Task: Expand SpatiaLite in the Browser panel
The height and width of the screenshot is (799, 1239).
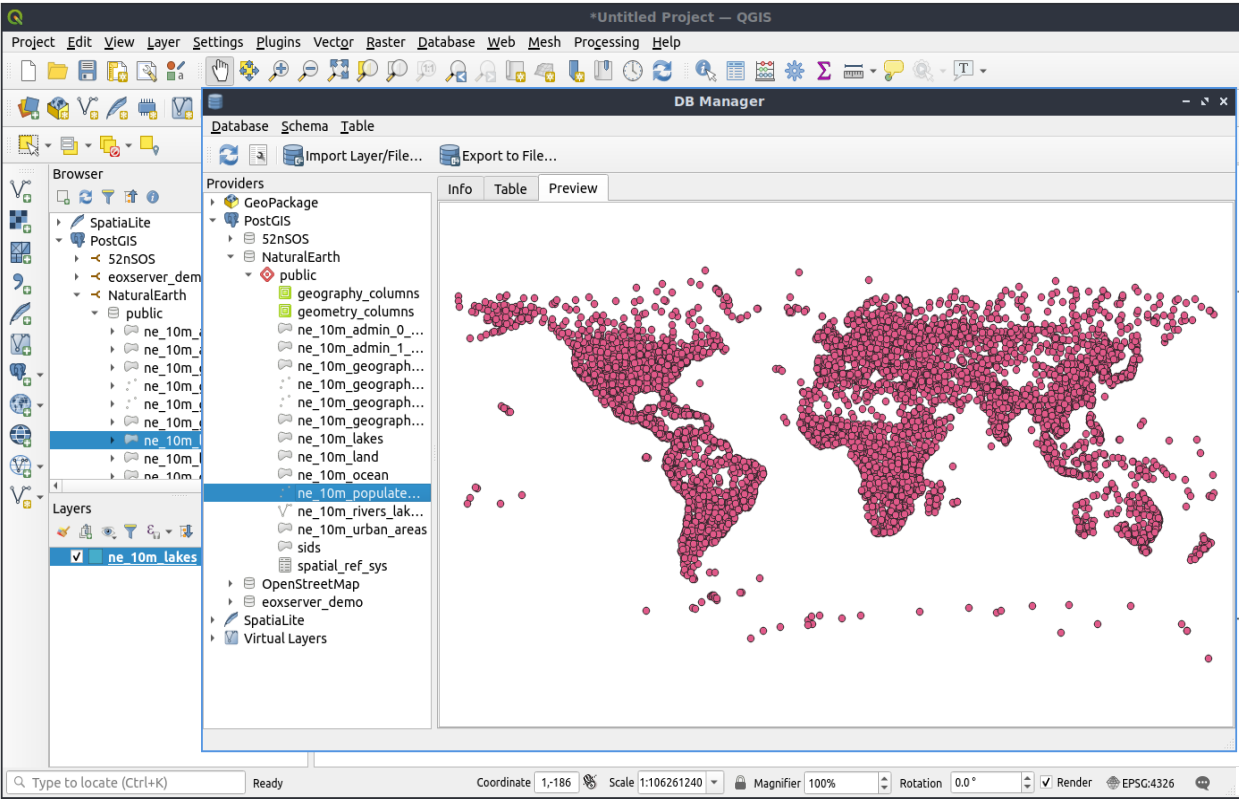Action: pyautogui.click(x=59, y=222)
